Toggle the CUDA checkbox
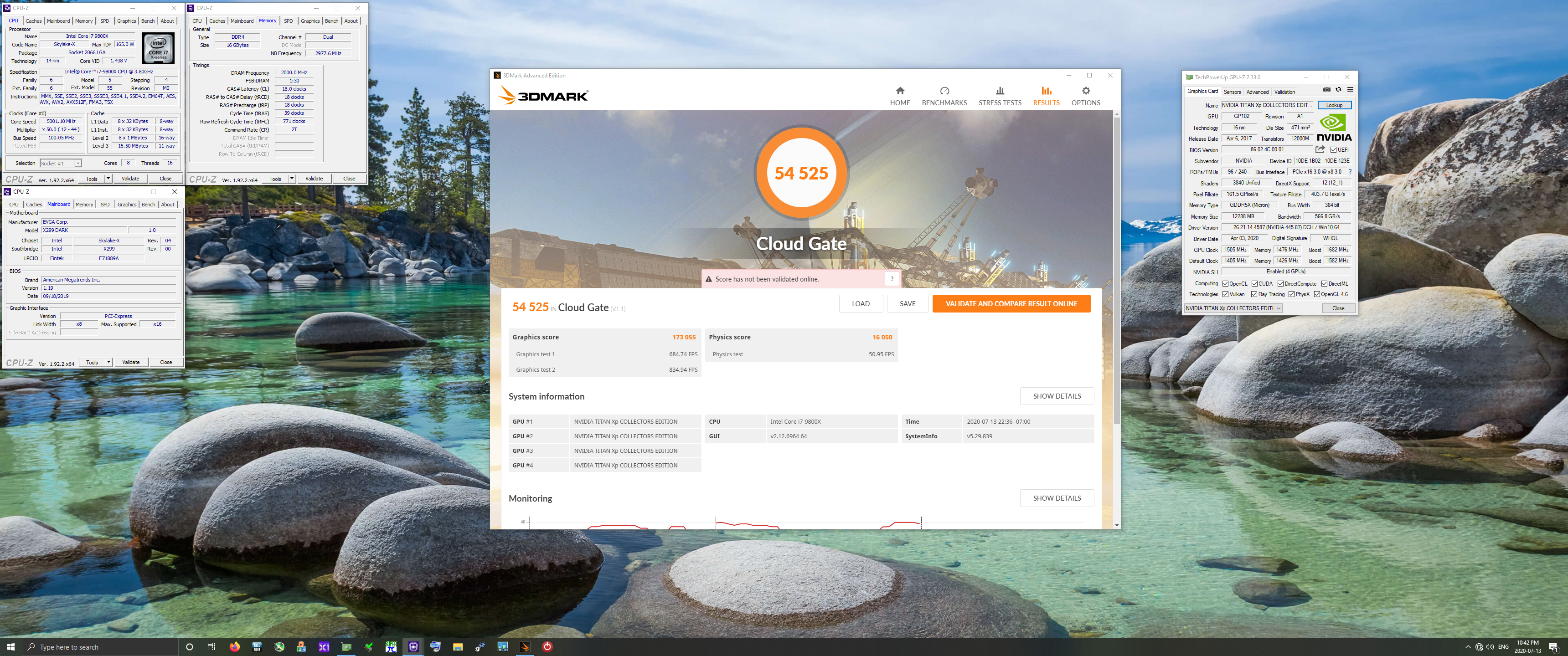Viewport: 1568px width, 656px height. click(1254, 283)
